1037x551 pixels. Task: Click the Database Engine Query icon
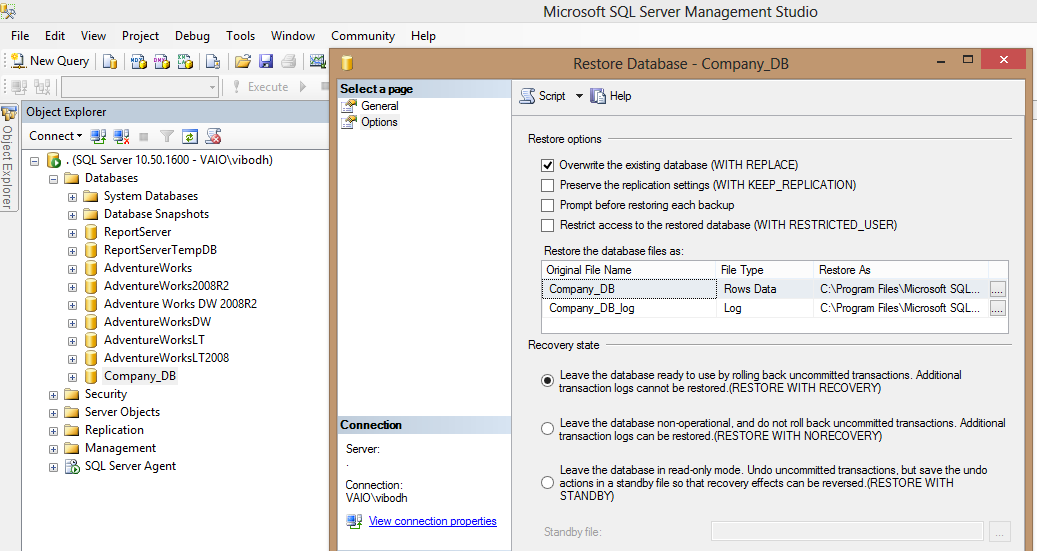pyautogui.click(x=110, y=61)
